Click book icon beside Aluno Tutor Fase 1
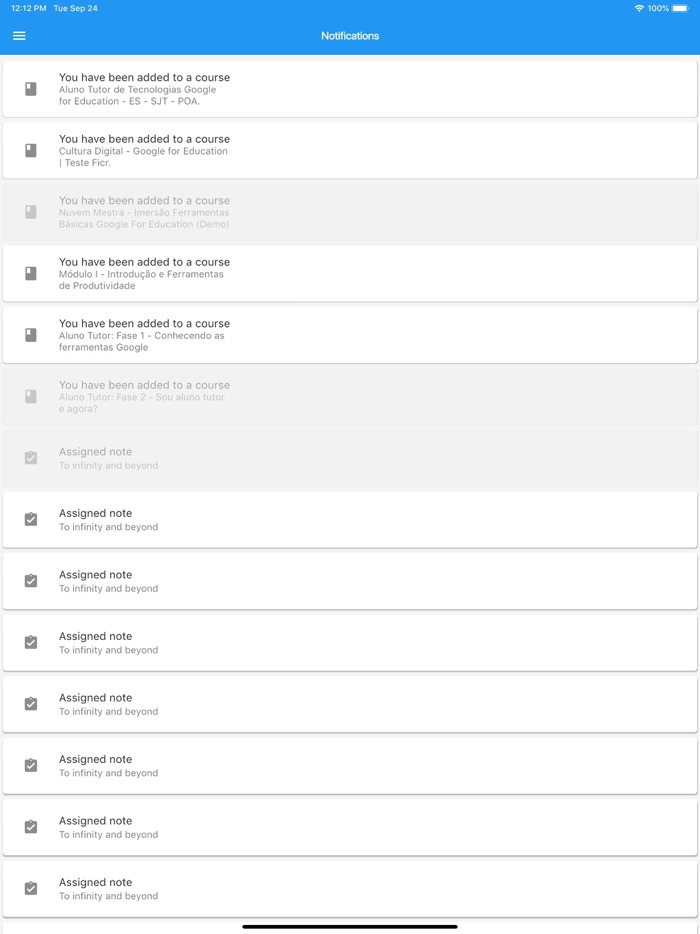 coord(31,335)
